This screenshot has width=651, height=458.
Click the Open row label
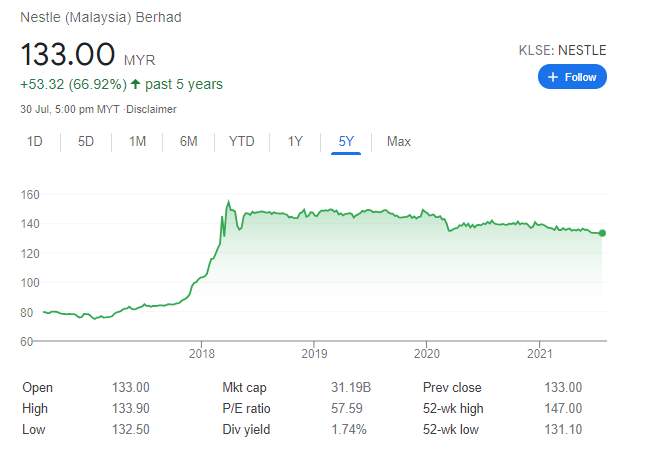tap(37, 387)
